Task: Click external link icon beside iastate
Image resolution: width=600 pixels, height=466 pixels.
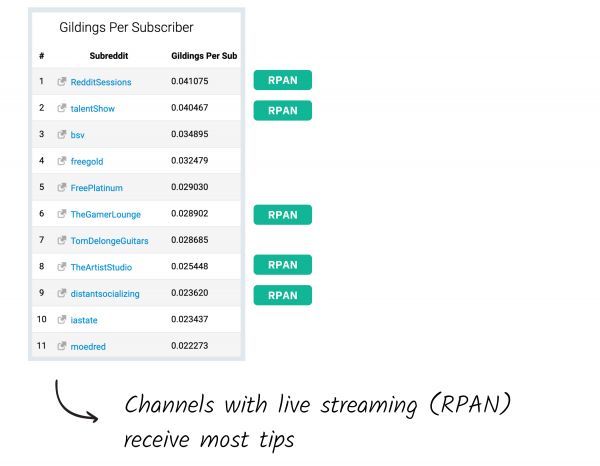Action: [x=62, y=320]
